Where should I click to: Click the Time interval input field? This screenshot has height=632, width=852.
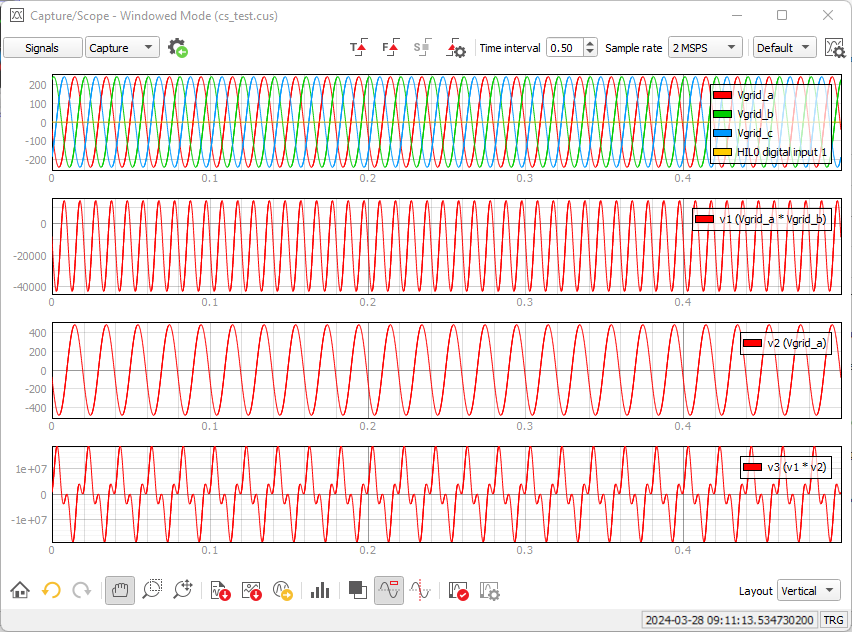(563, 48)
